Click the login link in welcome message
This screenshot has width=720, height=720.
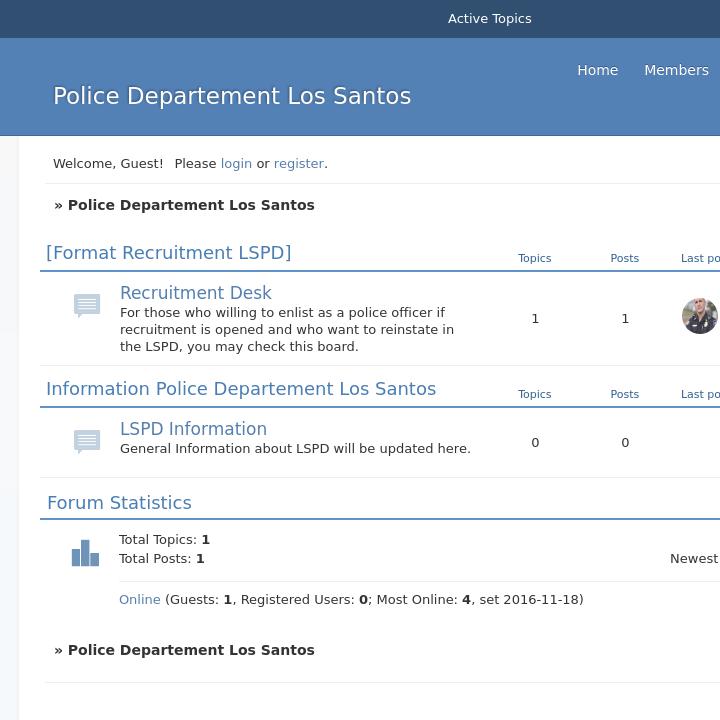(236, 163)
